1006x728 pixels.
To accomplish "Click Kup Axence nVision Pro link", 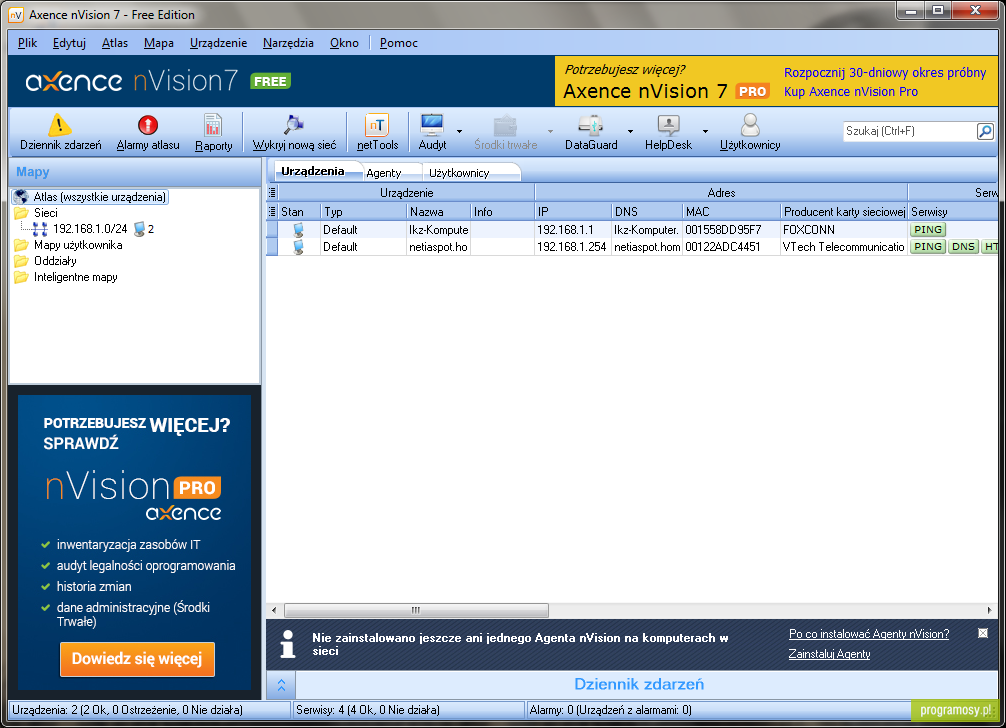I will 851,92.
